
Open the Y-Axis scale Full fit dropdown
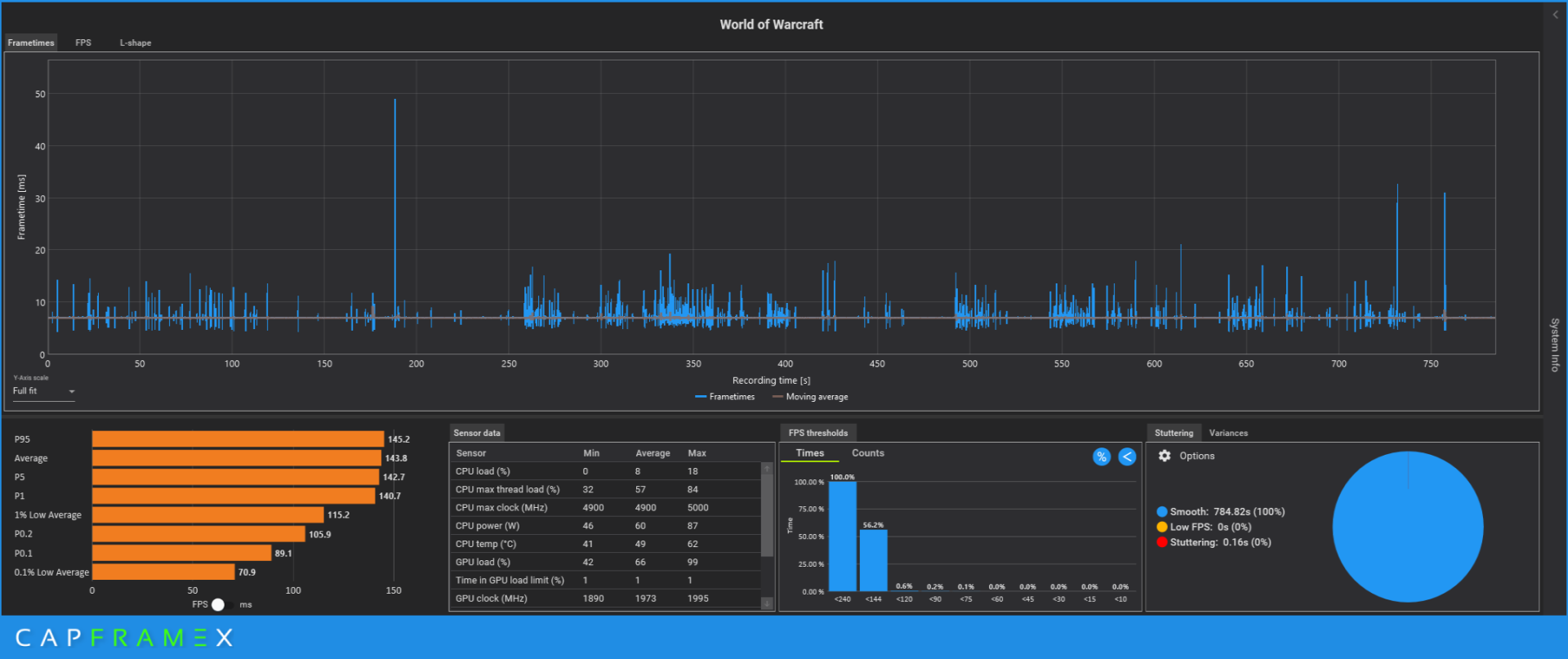[44, 391]
